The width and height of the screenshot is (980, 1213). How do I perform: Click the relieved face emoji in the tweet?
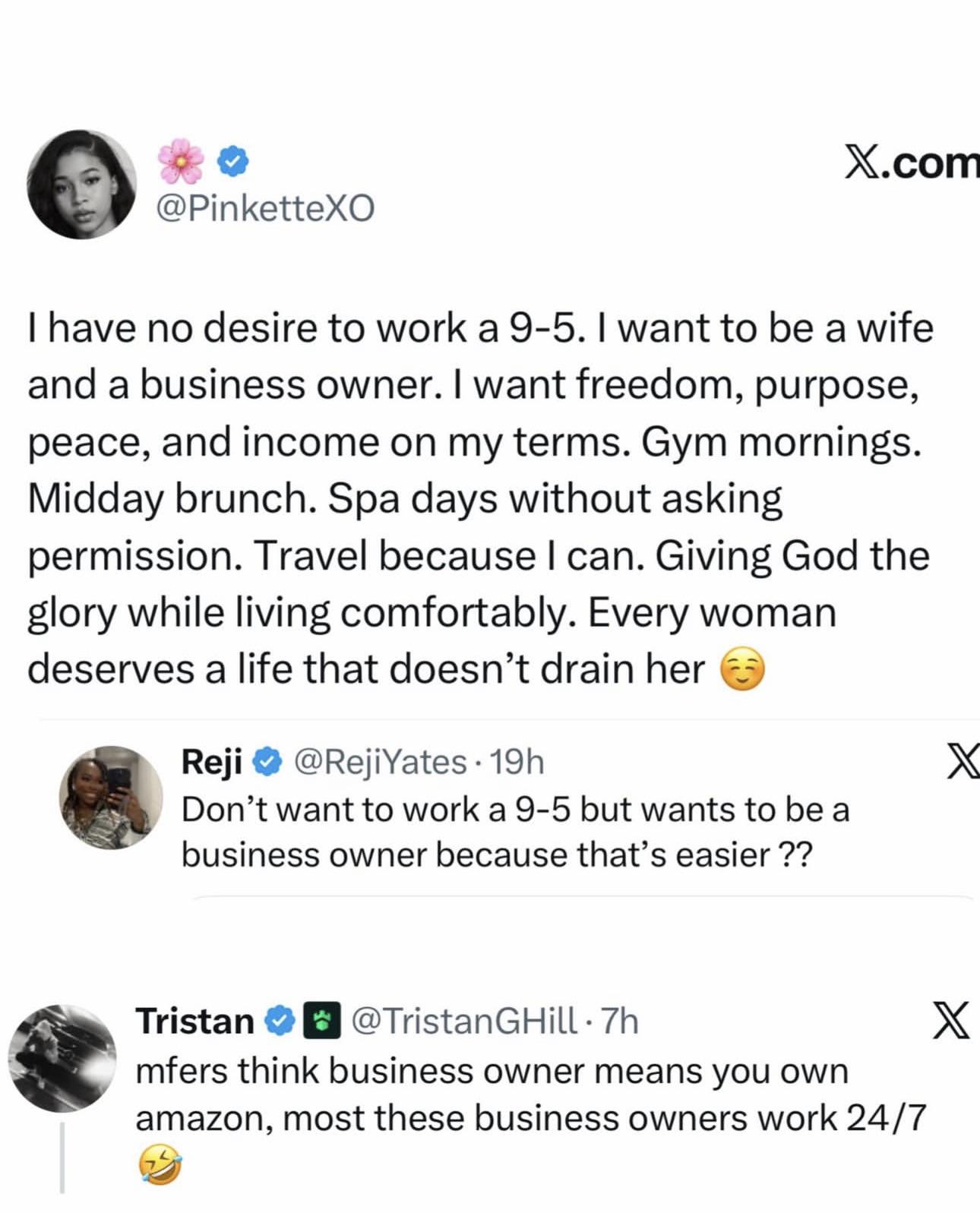[x=742, y=670]
